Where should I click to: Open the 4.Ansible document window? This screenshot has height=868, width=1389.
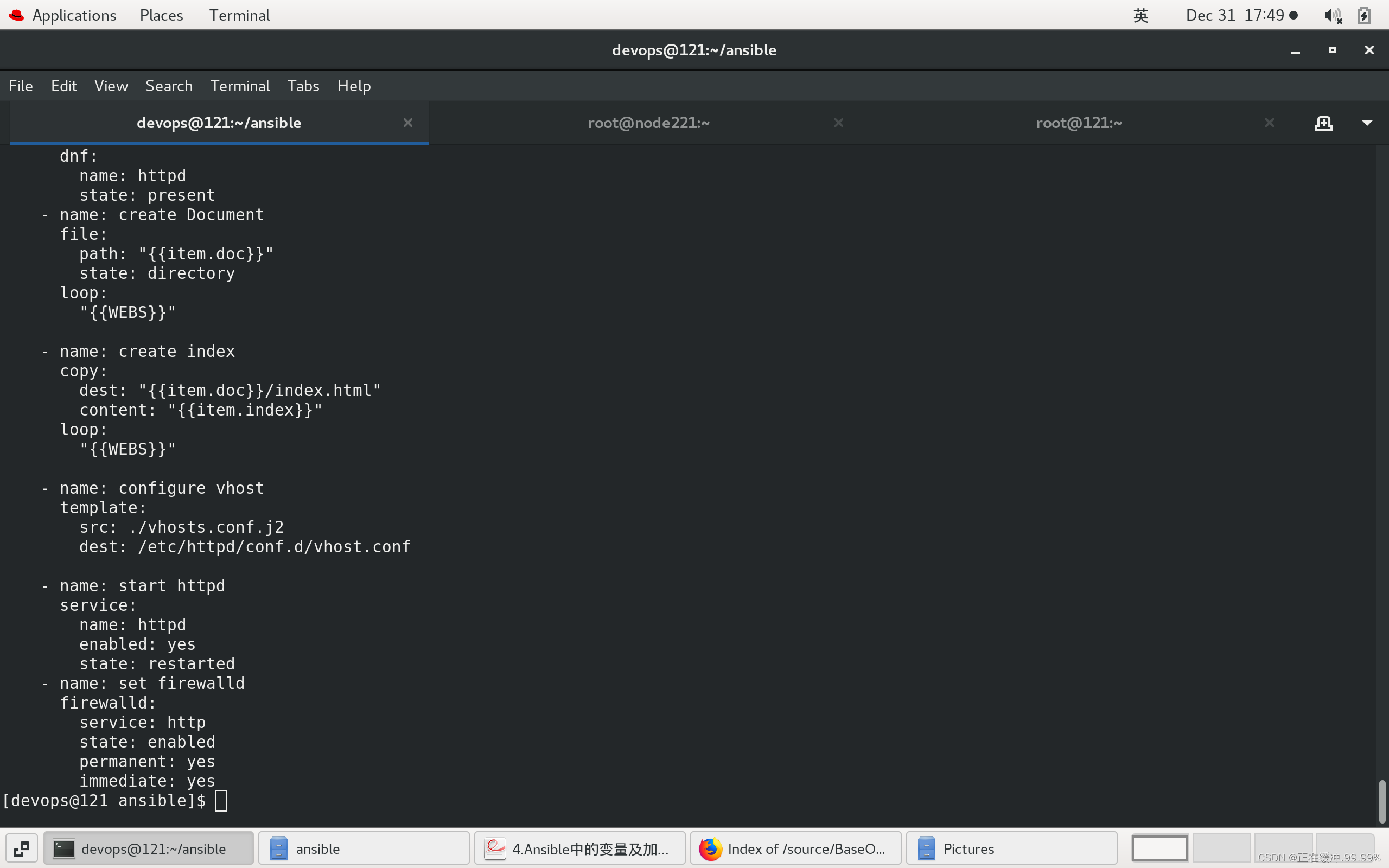(579, 848)
